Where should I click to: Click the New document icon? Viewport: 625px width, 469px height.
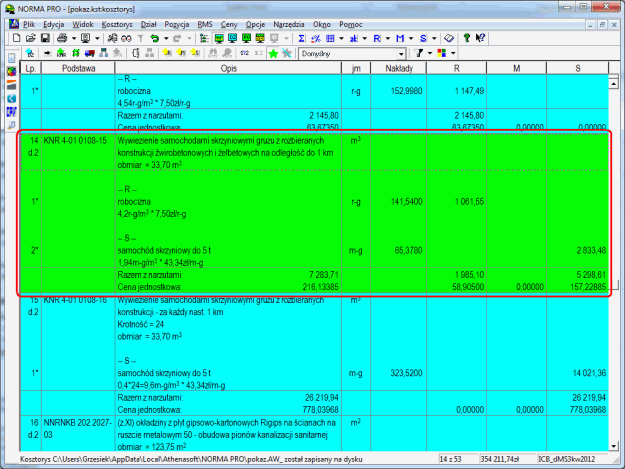(x=18, y=36)
